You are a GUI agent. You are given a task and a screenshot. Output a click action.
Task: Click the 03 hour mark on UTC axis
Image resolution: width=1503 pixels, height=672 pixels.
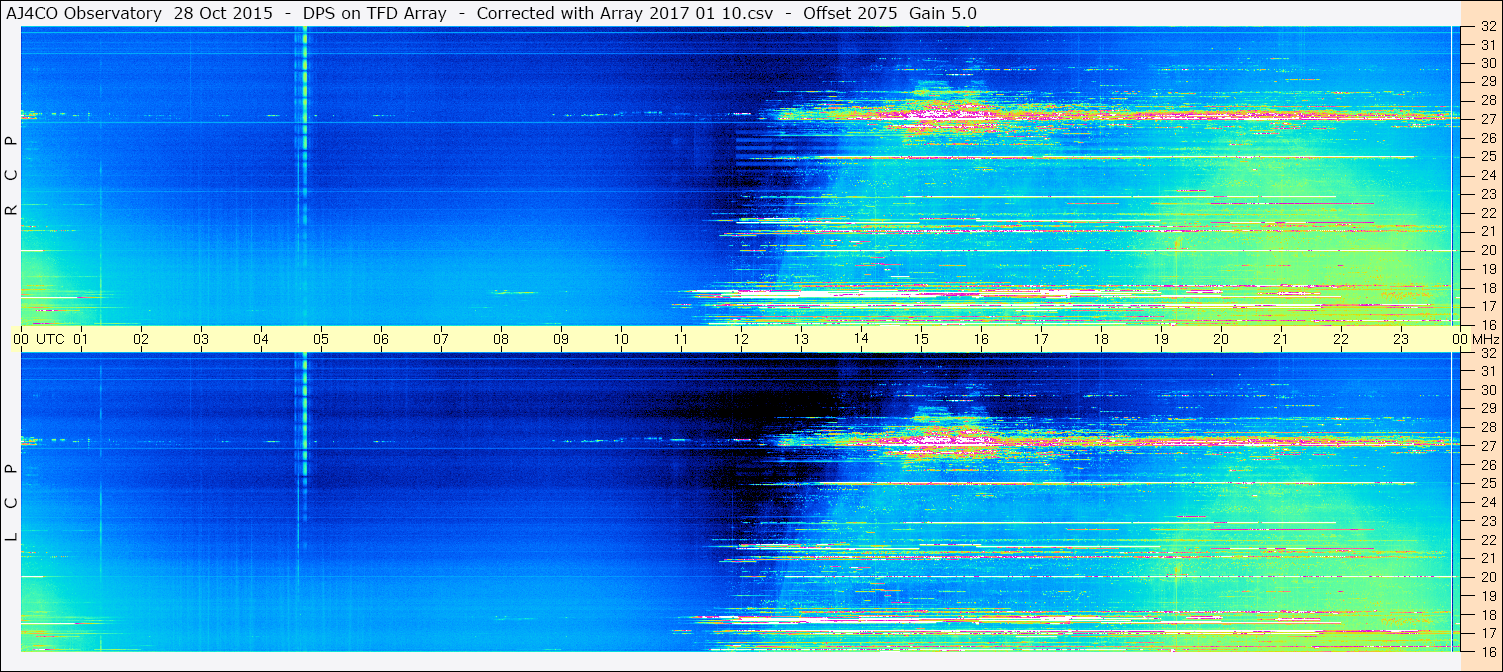pos(201,339)
